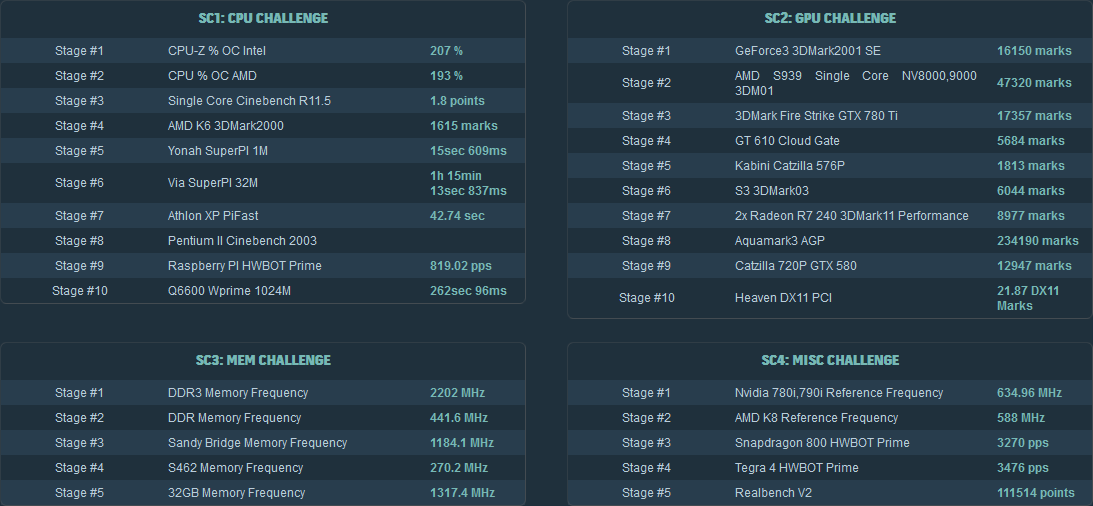Open the Q6600 Wprime 1024M stage
1093x506 pixels.
229,291
